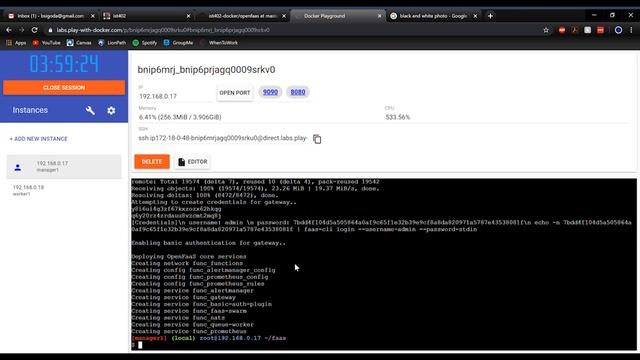640x360 pixels.
Task: Open the Canvas bookmark
Action: coord(79,42)
